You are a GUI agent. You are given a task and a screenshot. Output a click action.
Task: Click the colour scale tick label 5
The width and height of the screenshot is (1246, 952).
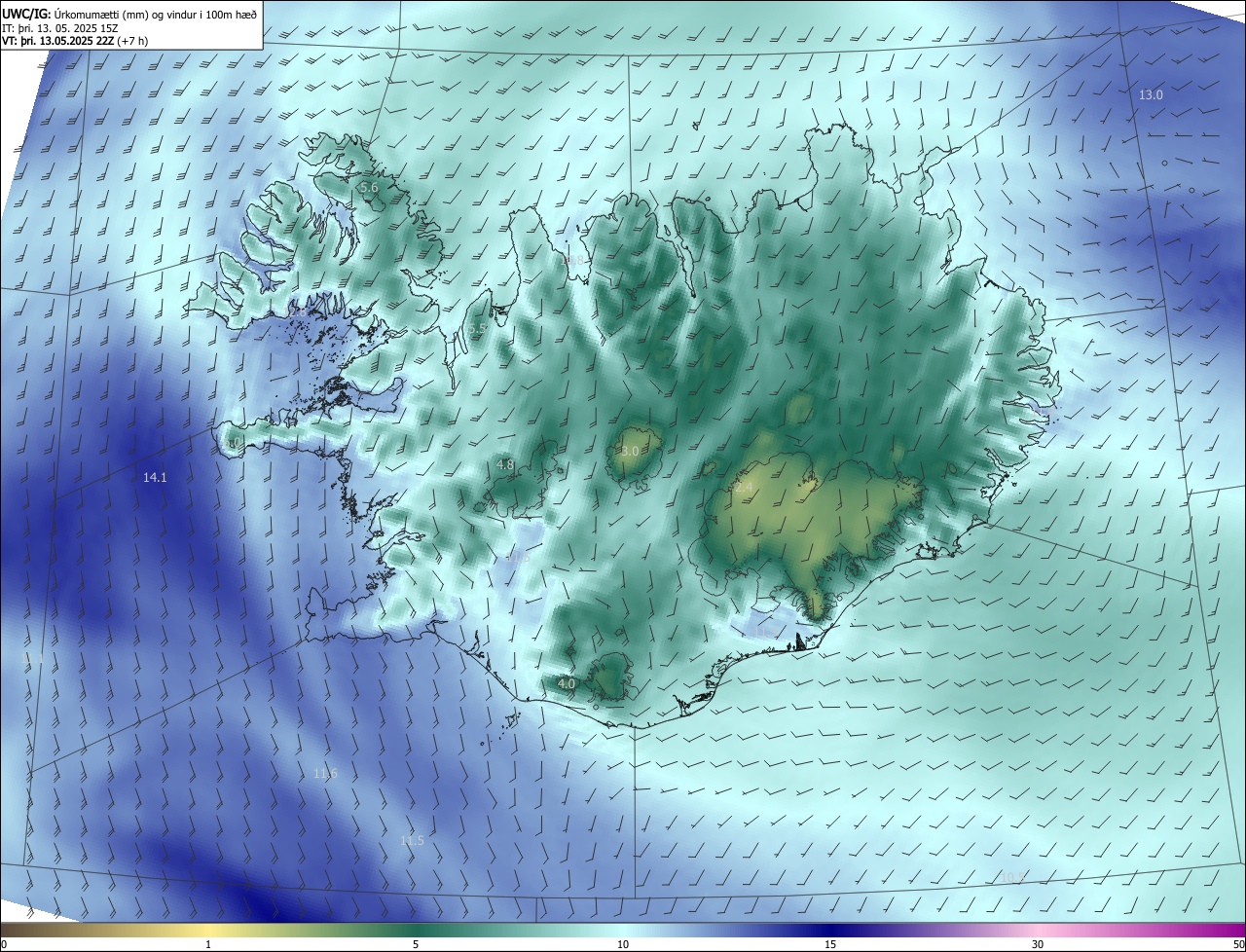(x=416, y=944)
